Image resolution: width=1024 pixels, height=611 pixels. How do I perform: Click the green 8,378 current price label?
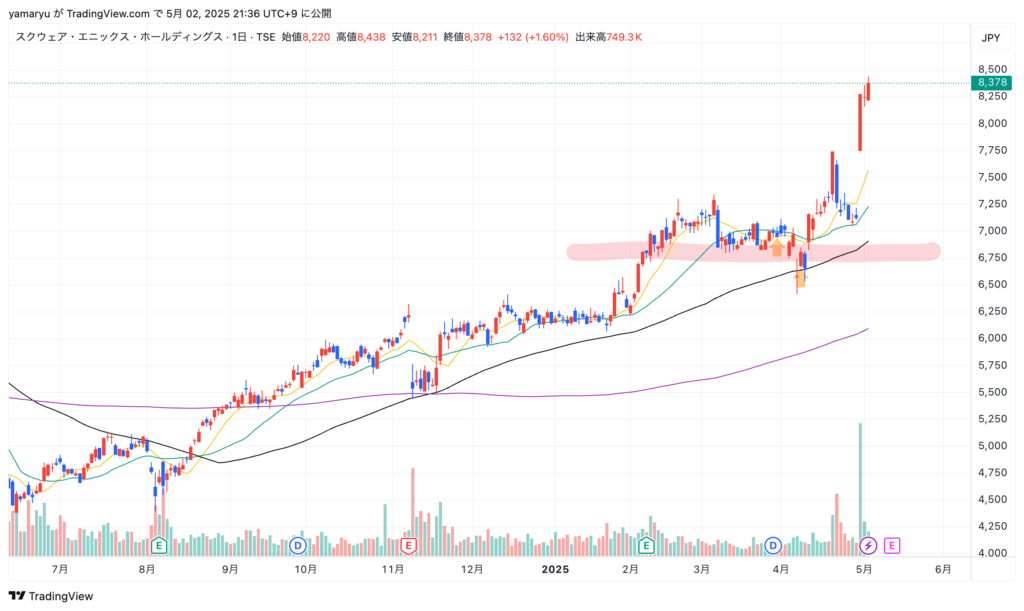click(992, 82)
